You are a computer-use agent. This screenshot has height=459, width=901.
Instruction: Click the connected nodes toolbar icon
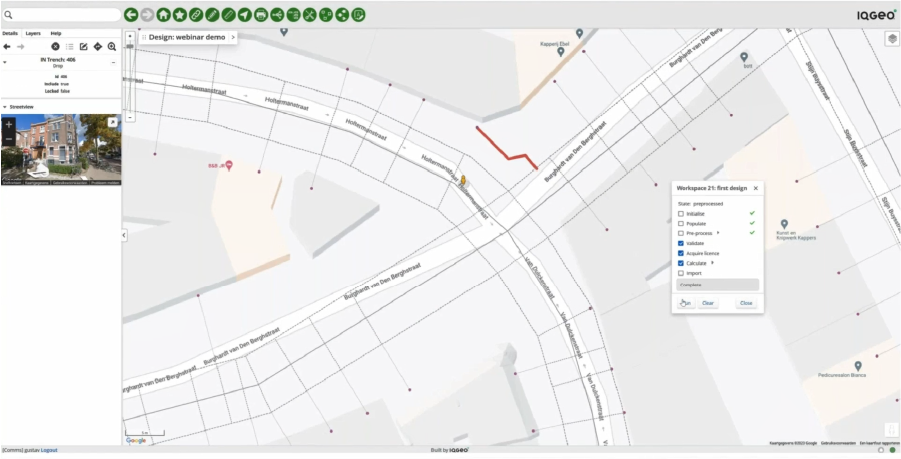[x=342, y=15]
